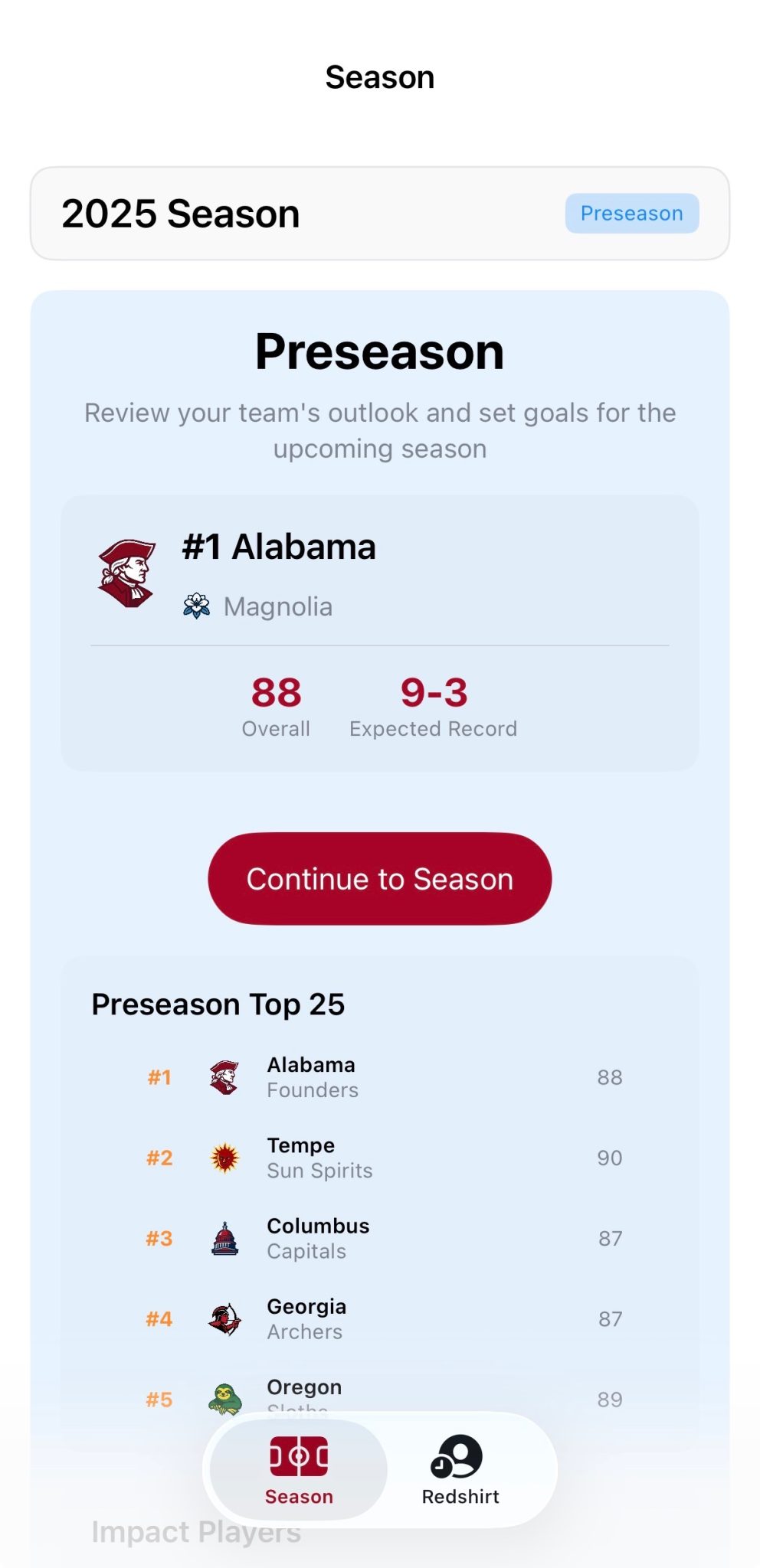Tap the Preseason Top 25 heading
The image size is (760, 1568).
click(218, 1004)
